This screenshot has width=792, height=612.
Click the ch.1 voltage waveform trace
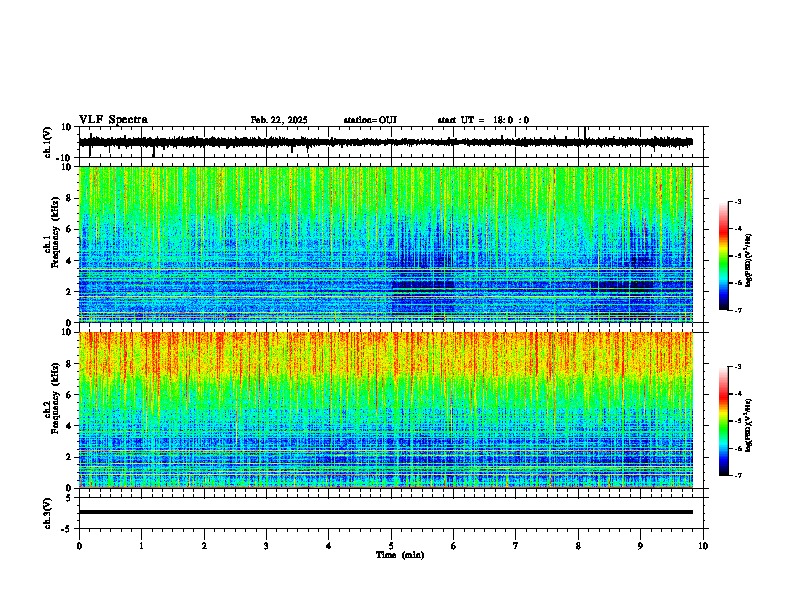pyautogui.click(x=386, y=142)
